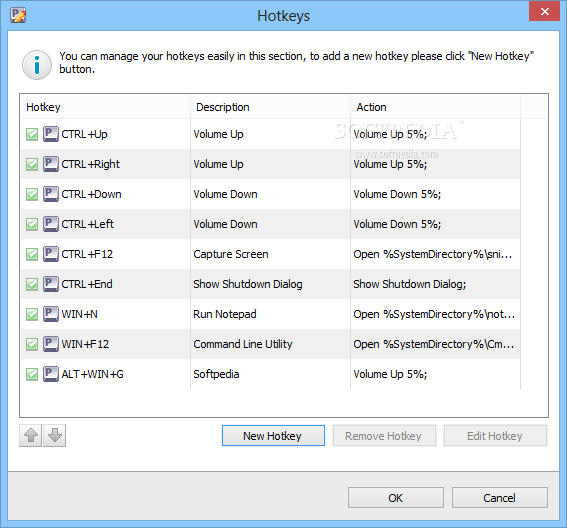
Task: Uncheck the CTRL+Up hotkey checkbox
Action: click(32, 134)
